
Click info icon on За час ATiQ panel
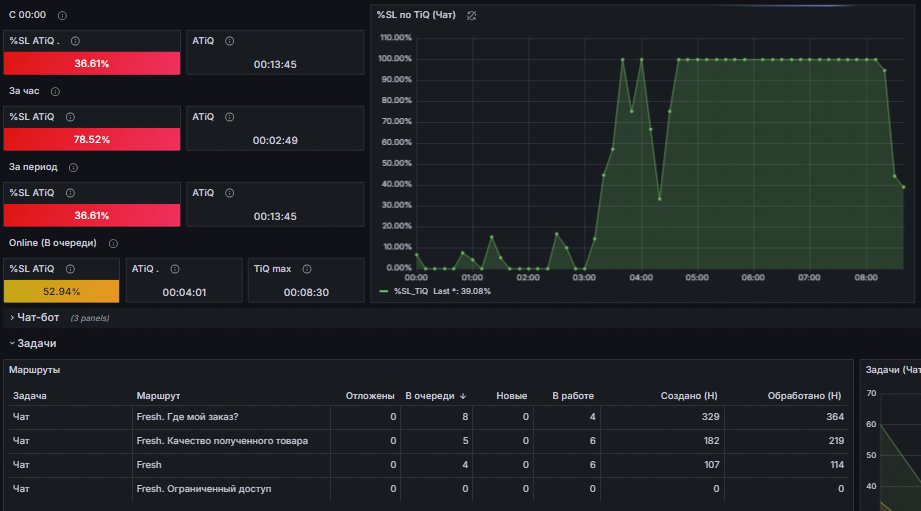pos(230,117)
